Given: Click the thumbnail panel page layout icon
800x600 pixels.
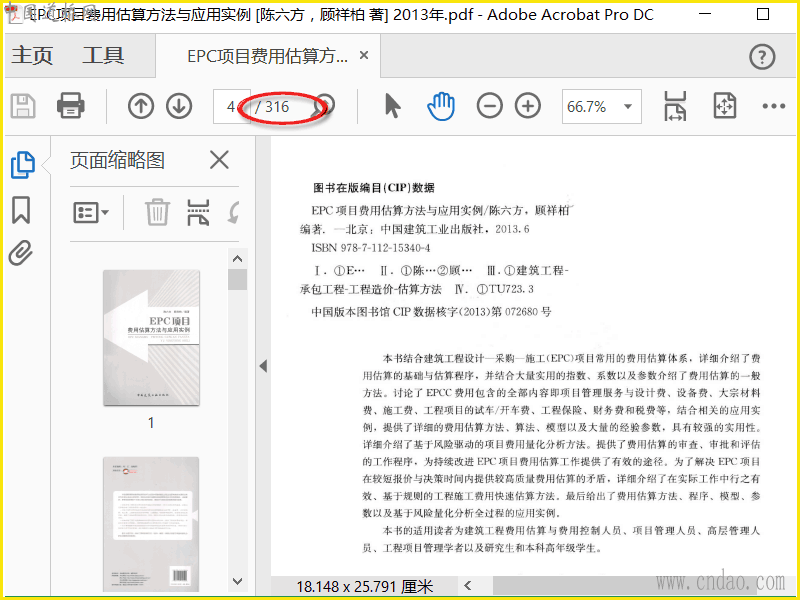Looking at the screenshot, I should click(x=198, y=212).
